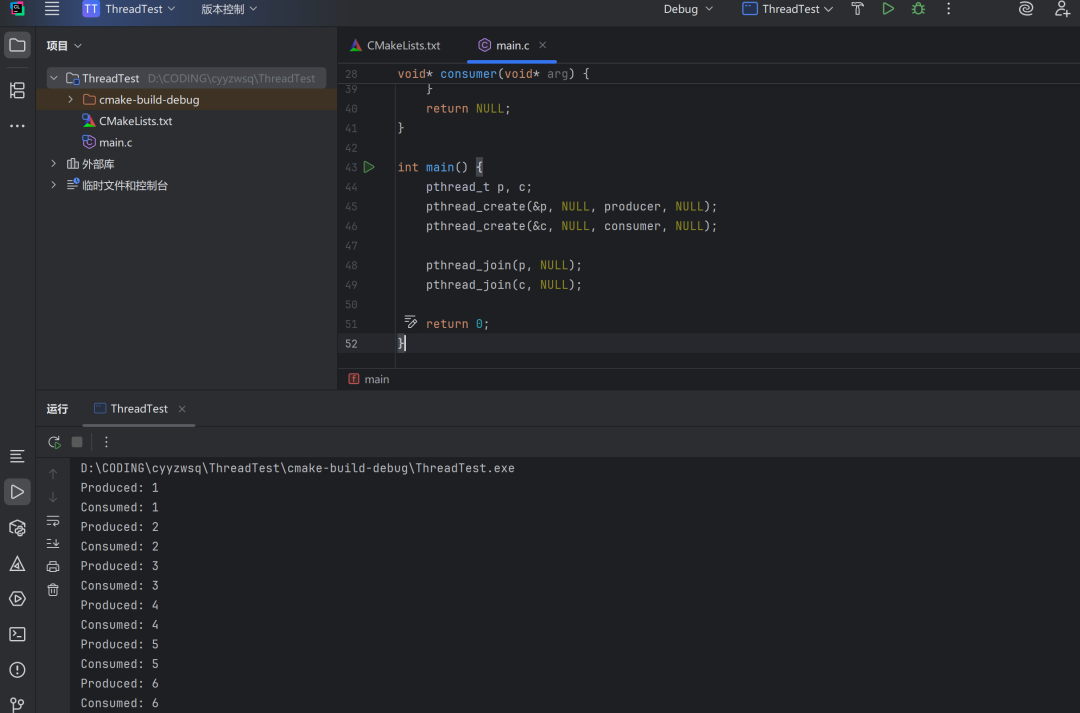Open the ThreadTest run configuration dropdown
This screenshot has width=1080, height=713.
click(787, 9)
